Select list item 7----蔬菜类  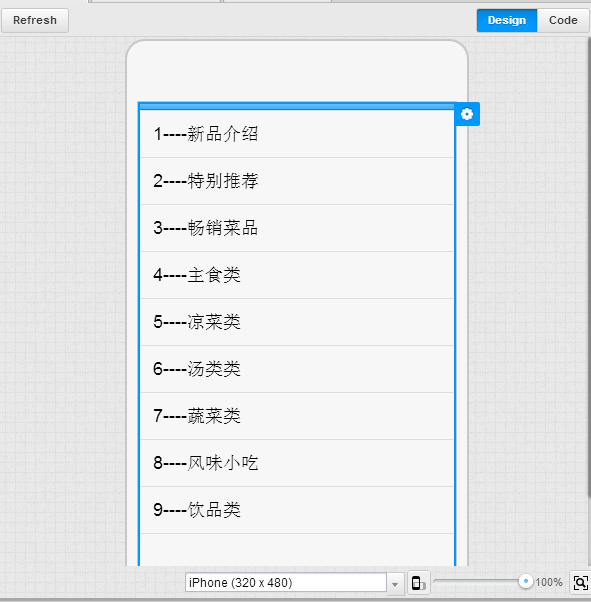[297, 416]
